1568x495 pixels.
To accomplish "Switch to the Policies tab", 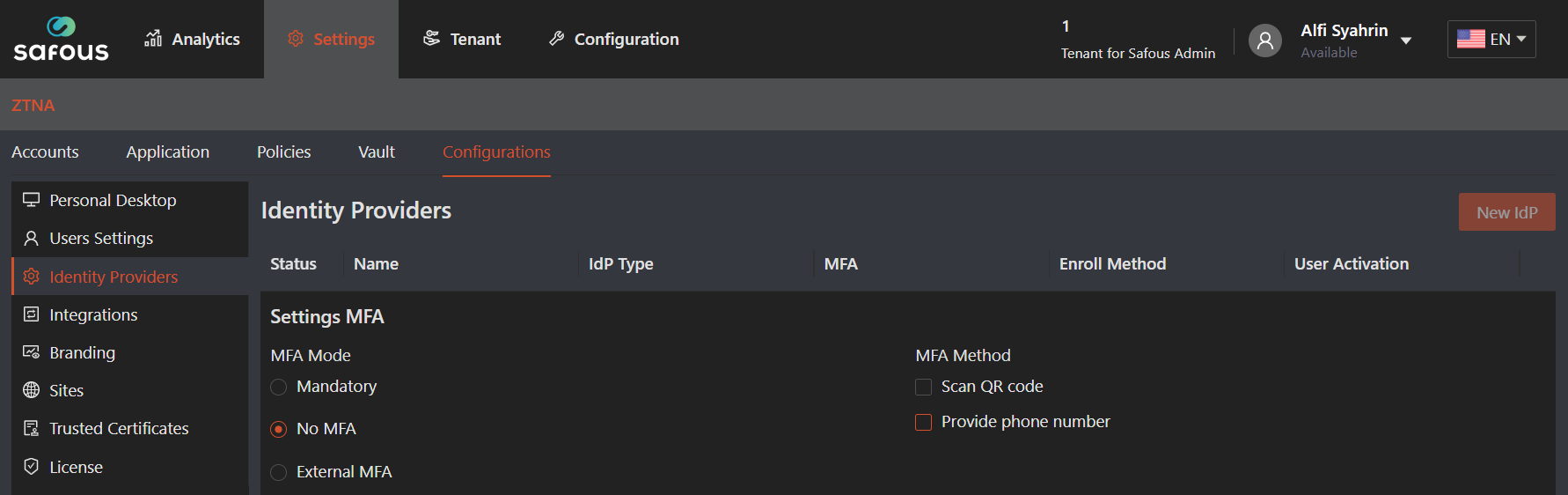I will [x=283, y=151].
